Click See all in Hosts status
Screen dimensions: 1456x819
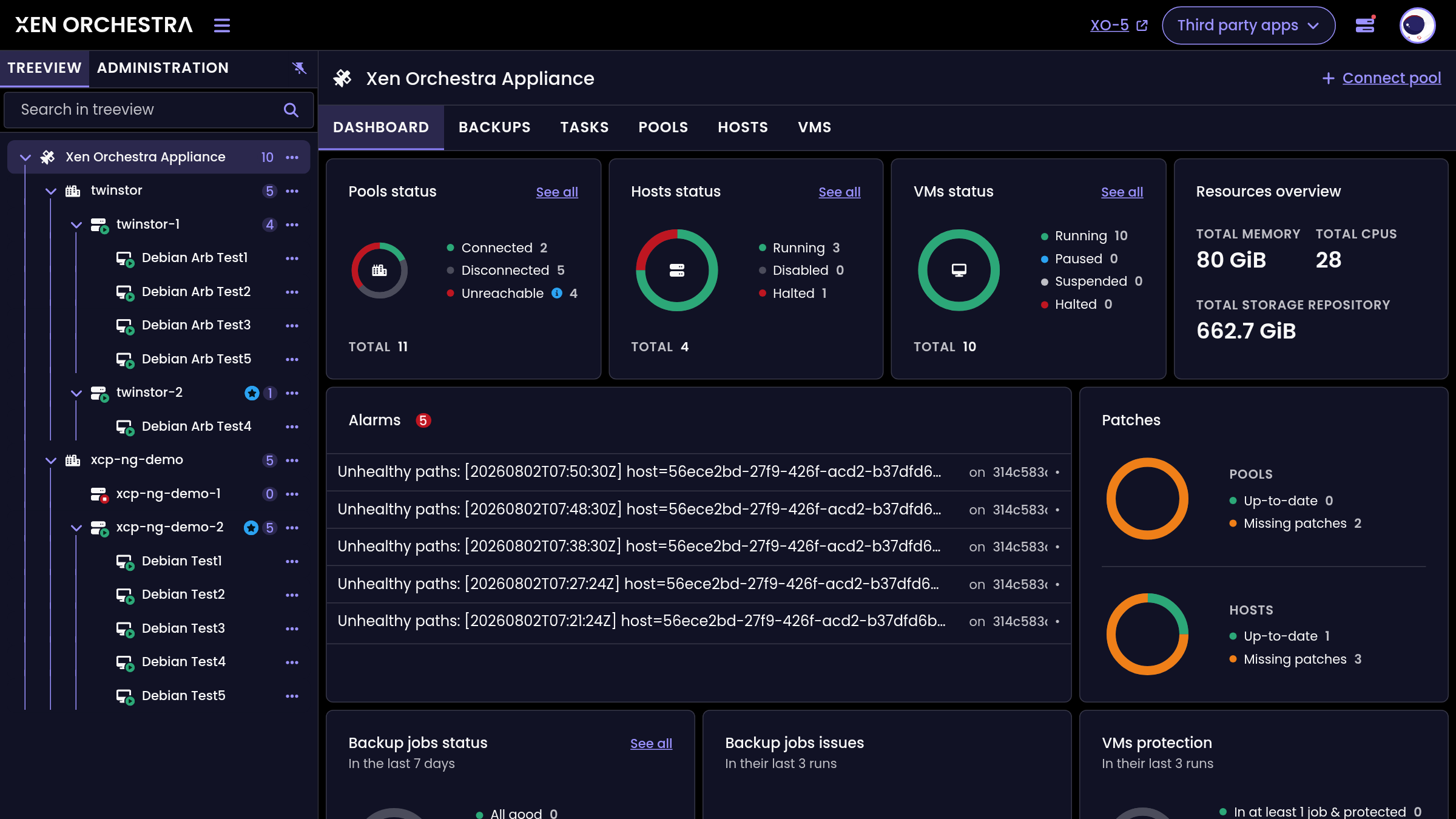click(x=840, y=192)
